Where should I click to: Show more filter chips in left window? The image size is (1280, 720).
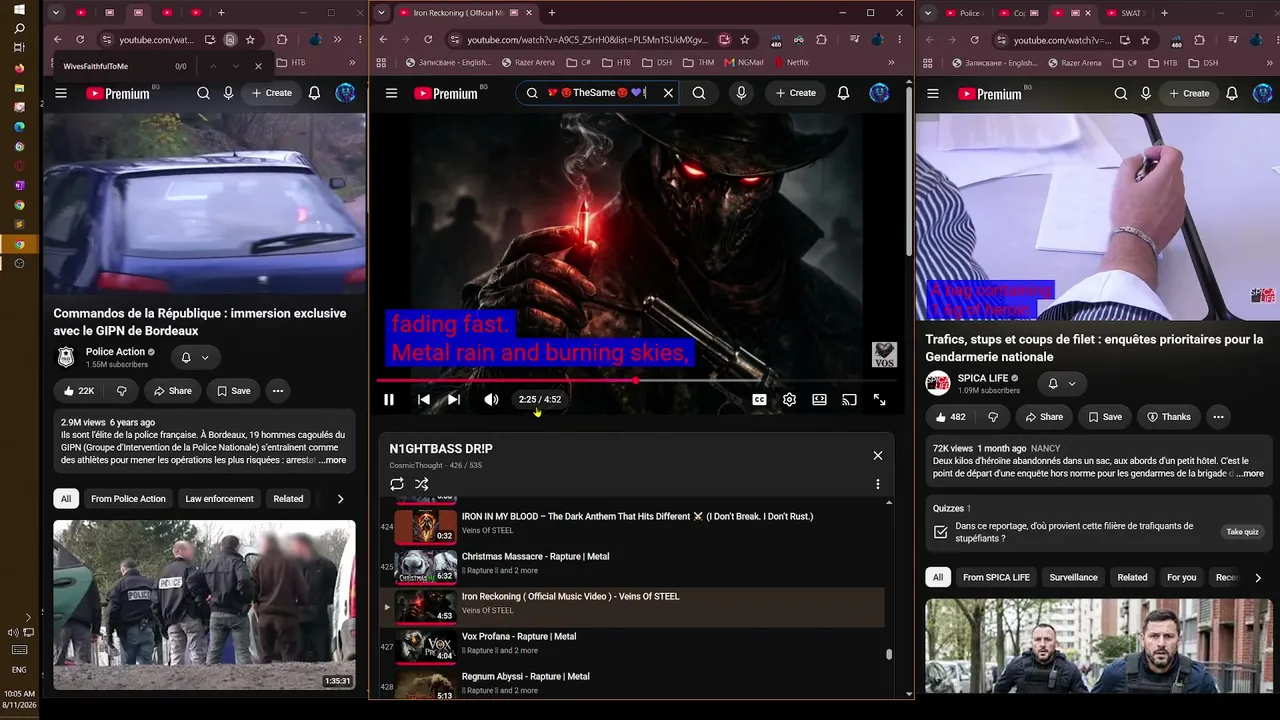[340, 499]
